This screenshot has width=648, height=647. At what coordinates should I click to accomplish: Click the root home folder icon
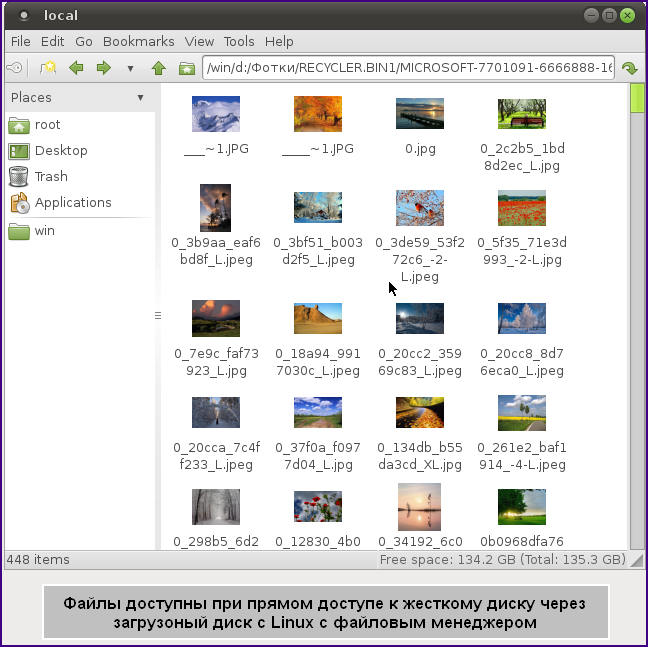point(19,125)
